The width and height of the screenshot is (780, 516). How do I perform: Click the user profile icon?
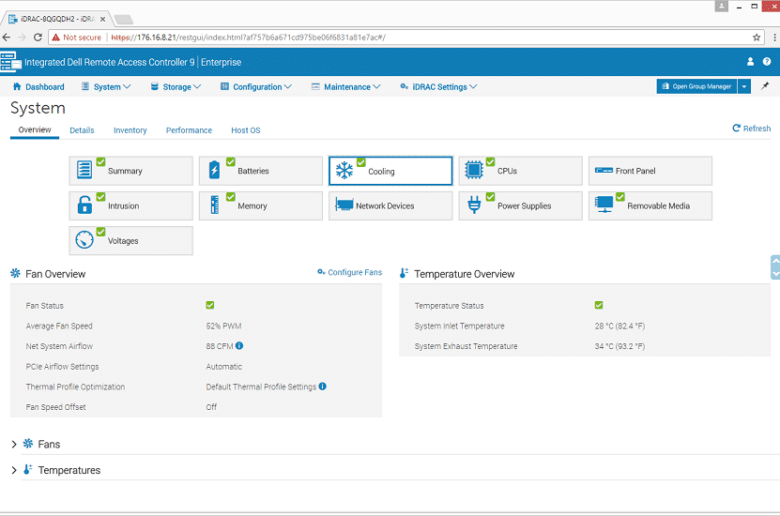pos(750,62)
